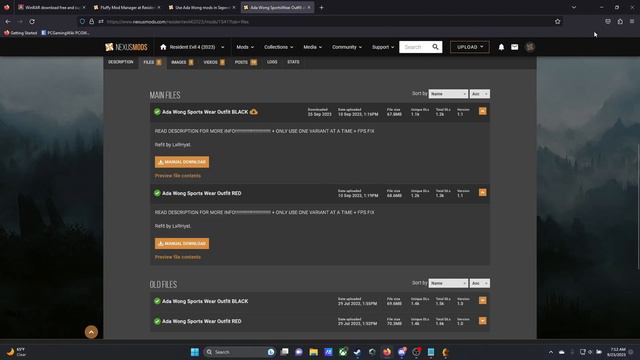Open File Explorer from taskbar
The height and width of the screenshot is (360, 640).
[x=313, y=352]
